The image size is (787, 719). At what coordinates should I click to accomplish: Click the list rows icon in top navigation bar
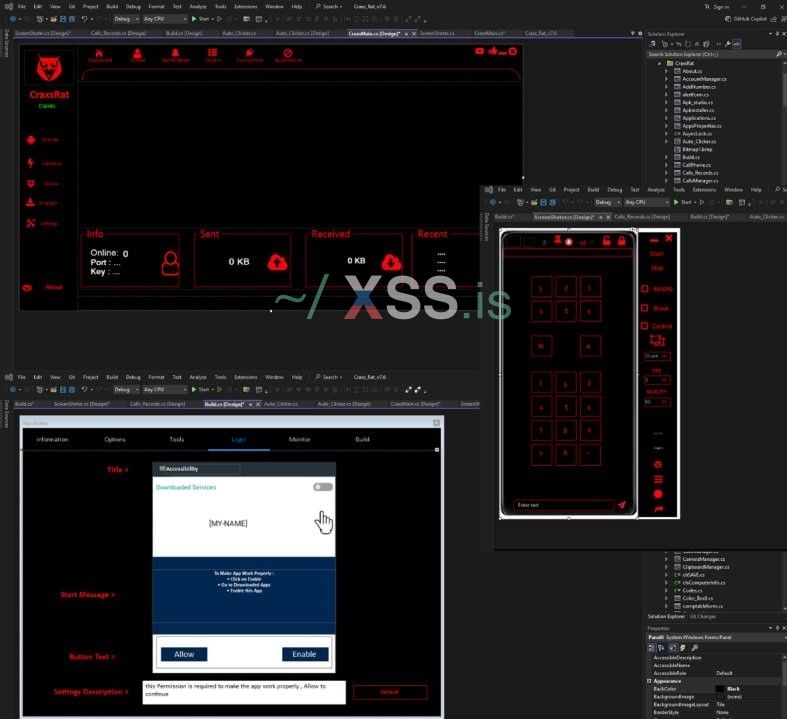click(x=212, y=53)
